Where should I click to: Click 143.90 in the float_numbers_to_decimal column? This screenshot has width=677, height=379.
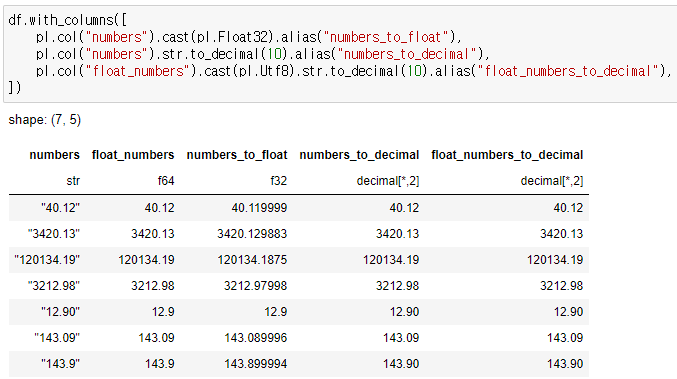[565, 364]
